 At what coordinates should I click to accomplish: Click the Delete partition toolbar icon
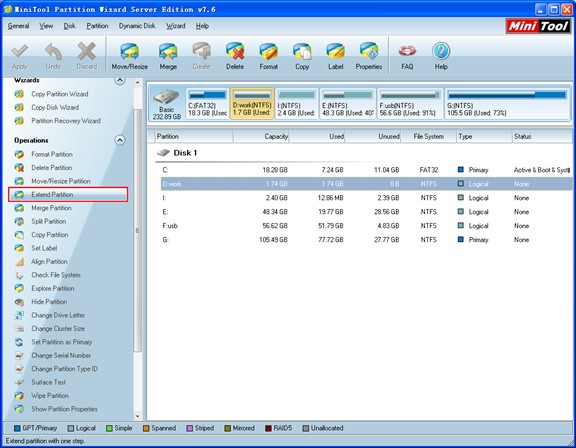235,56
